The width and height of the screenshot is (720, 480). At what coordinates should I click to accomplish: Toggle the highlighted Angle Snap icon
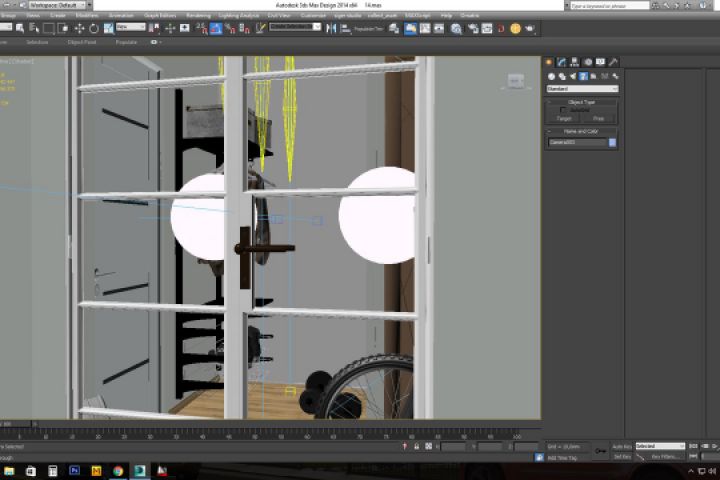(216, 28)
